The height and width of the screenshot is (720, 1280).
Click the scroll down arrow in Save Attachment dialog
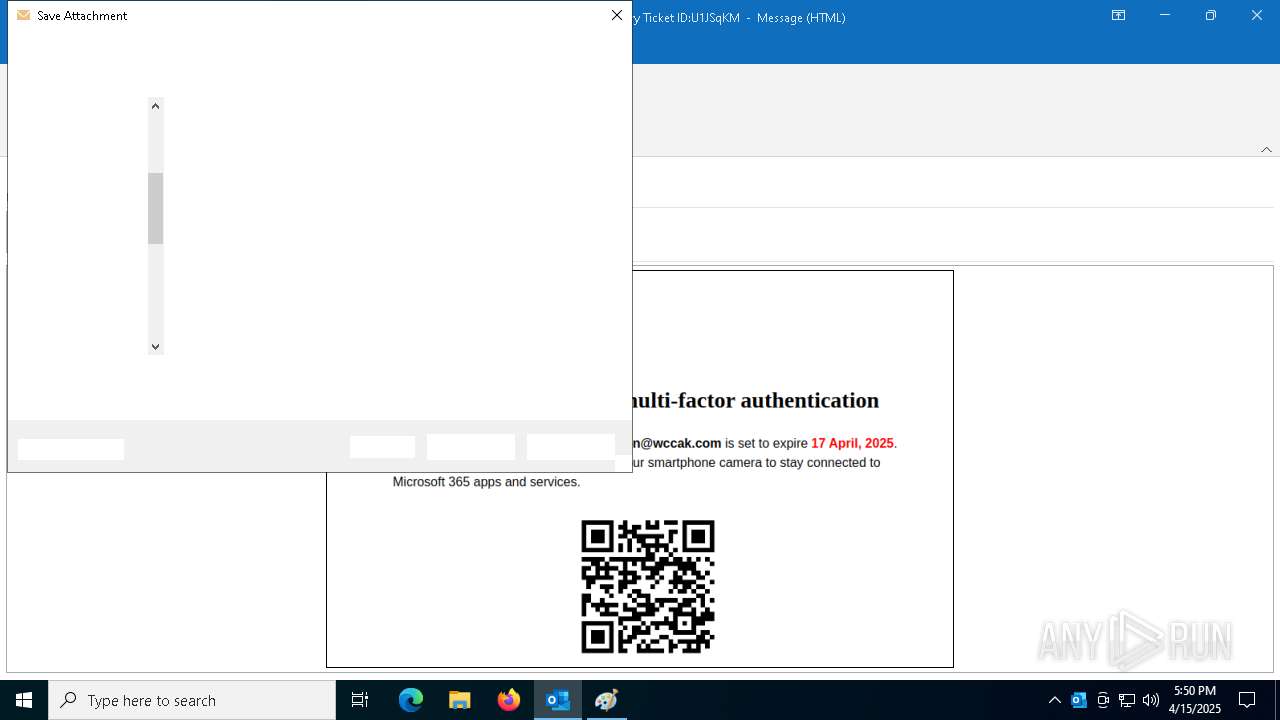pos(155,347)
